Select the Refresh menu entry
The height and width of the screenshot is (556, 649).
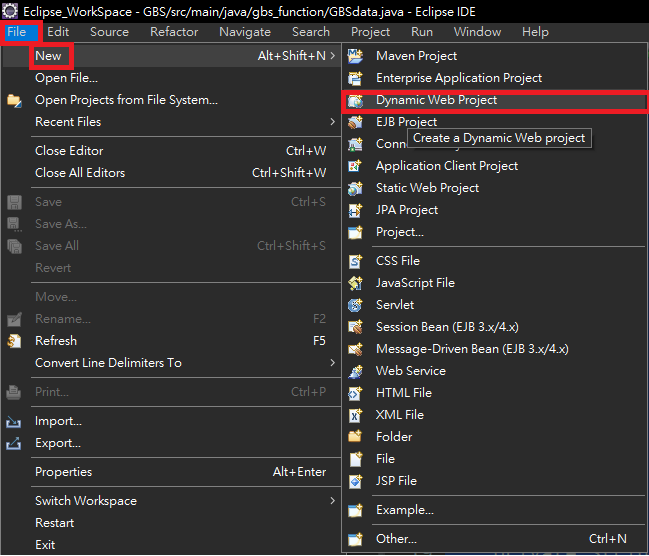coord(171,341)
